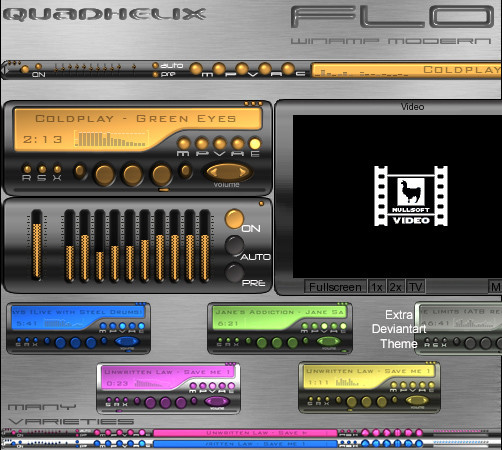Image resolution: width=502 pixels, height=450 pixels.
Task: Click the last equalizer band slider
Action: tap(205, 246)
